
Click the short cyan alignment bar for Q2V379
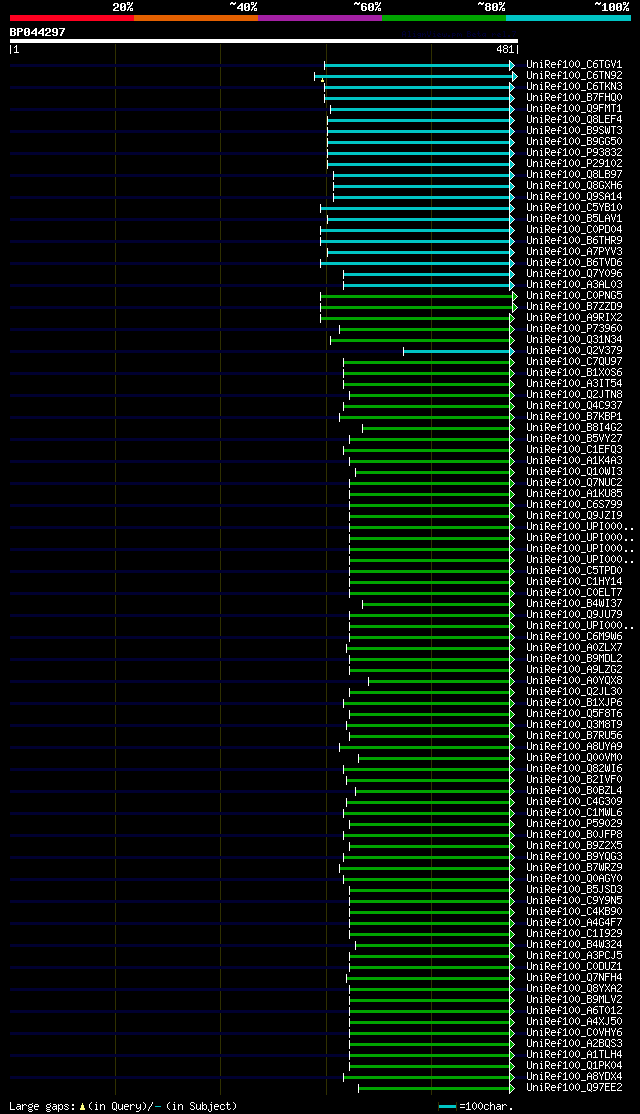coord(458,351)
